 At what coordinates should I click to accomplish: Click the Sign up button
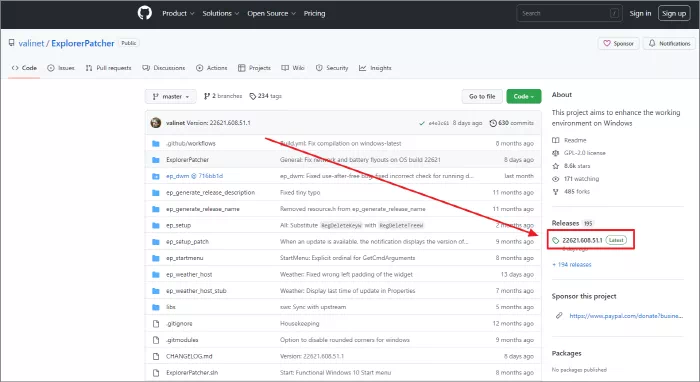(674, 13)
